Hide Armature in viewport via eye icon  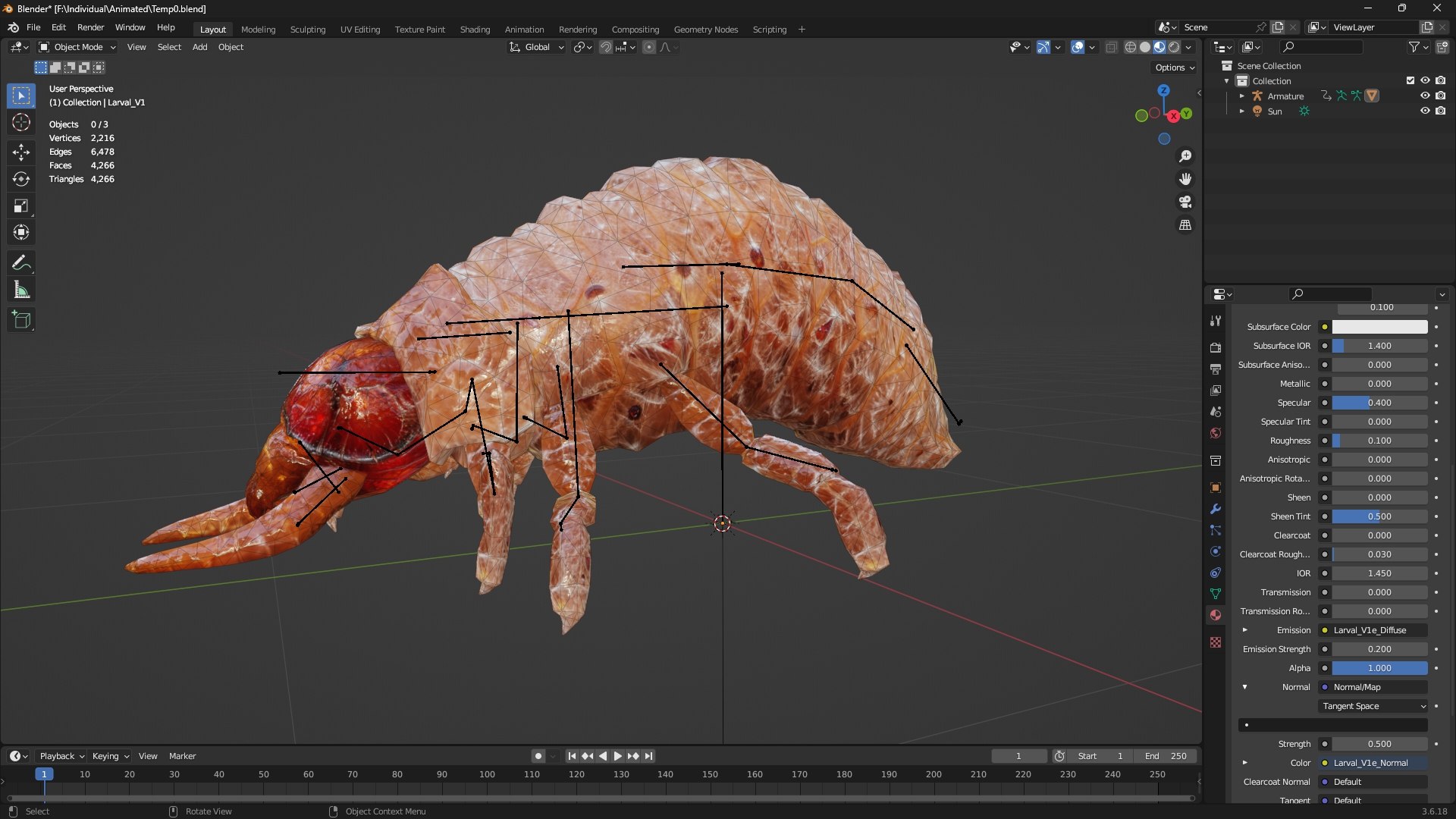pyautogui.click(x=1425, y=96)
